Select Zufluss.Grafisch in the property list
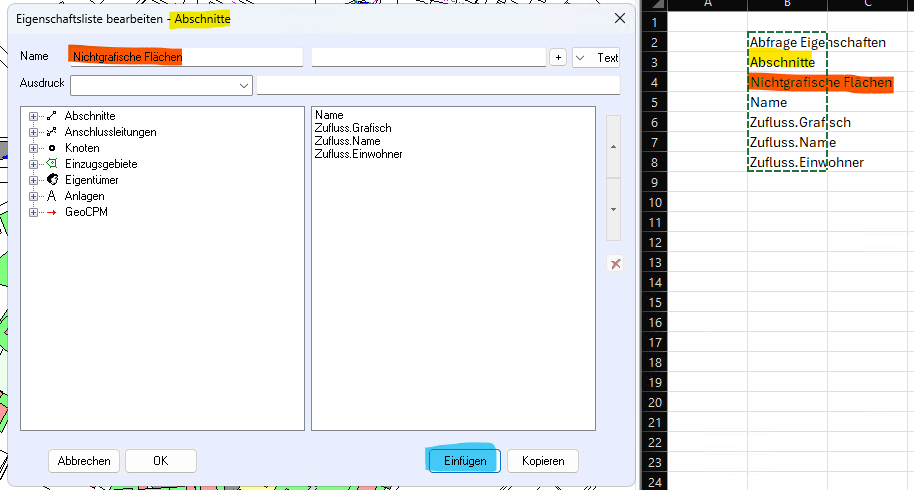This screenshot has width=914, height=490. tap(352, 128)
